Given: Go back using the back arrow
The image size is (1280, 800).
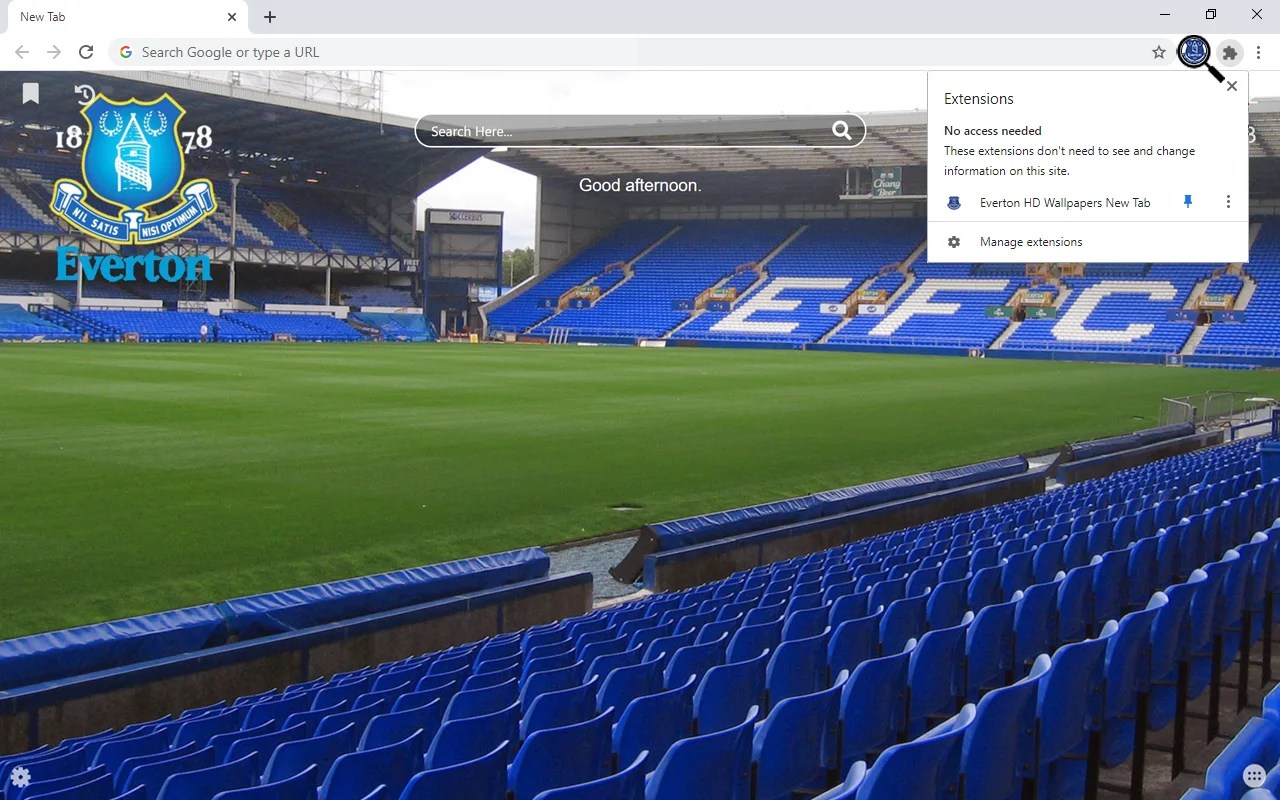Looking at the screenshot, I should pyautogui.click(x=21, y=52).
